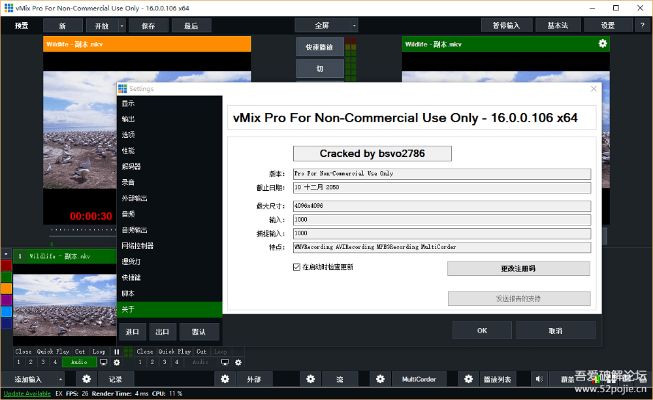Toggle green Audio button on input 1
Screen dimensions: 653x400
(79, 362)
